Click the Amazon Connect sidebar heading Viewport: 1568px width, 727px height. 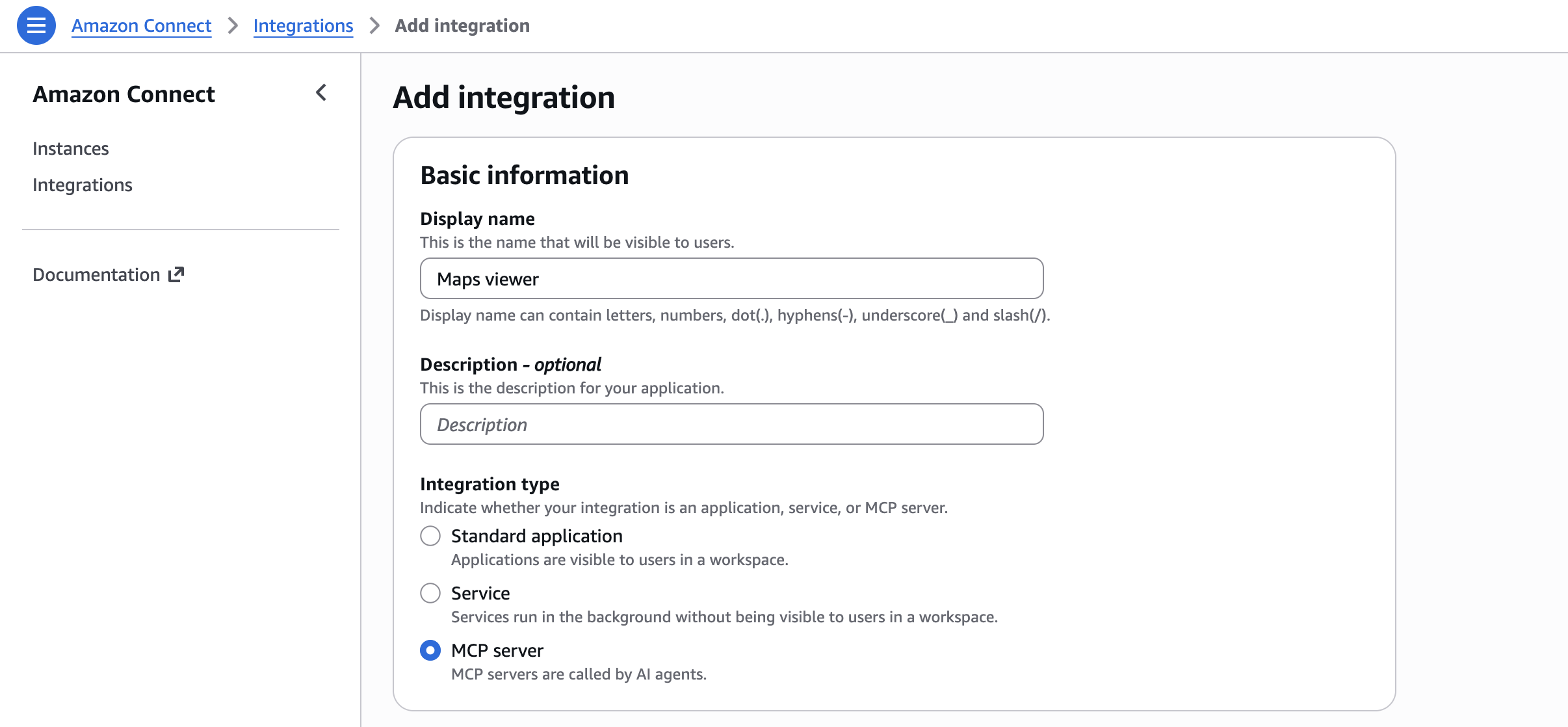[124, 94]
